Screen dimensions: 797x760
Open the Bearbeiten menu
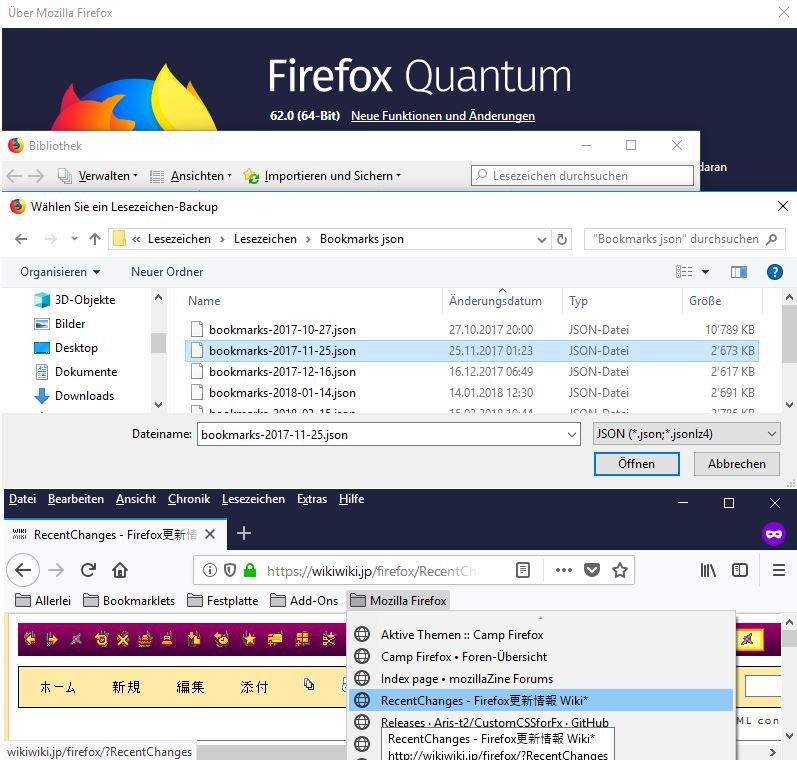coord(76,499)
